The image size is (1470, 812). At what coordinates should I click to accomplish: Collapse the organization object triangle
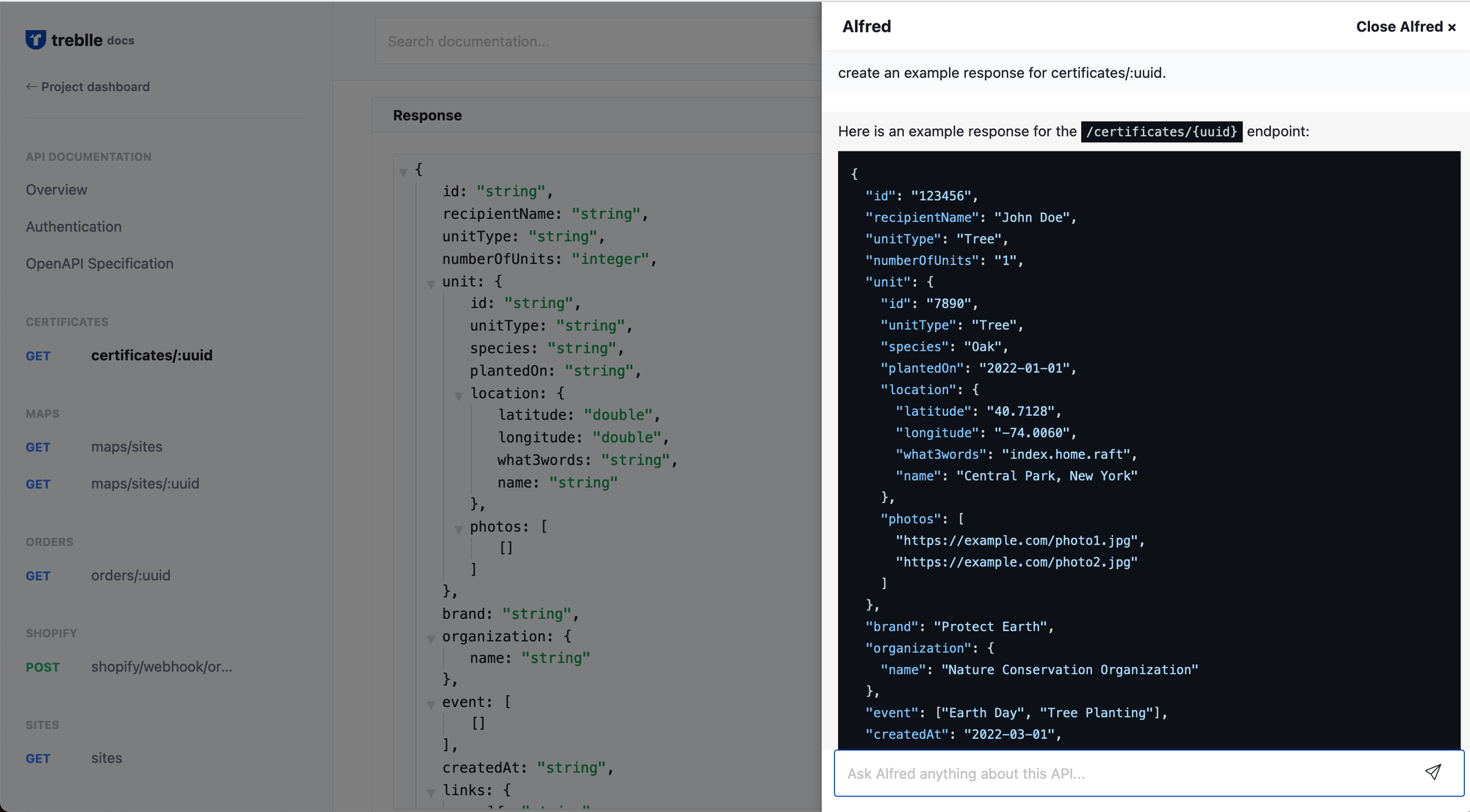click(431, 639)
